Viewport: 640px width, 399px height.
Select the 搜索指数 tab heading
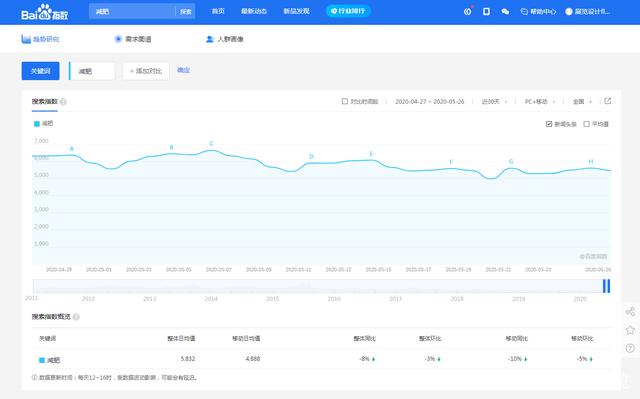[x=45, y=101]
